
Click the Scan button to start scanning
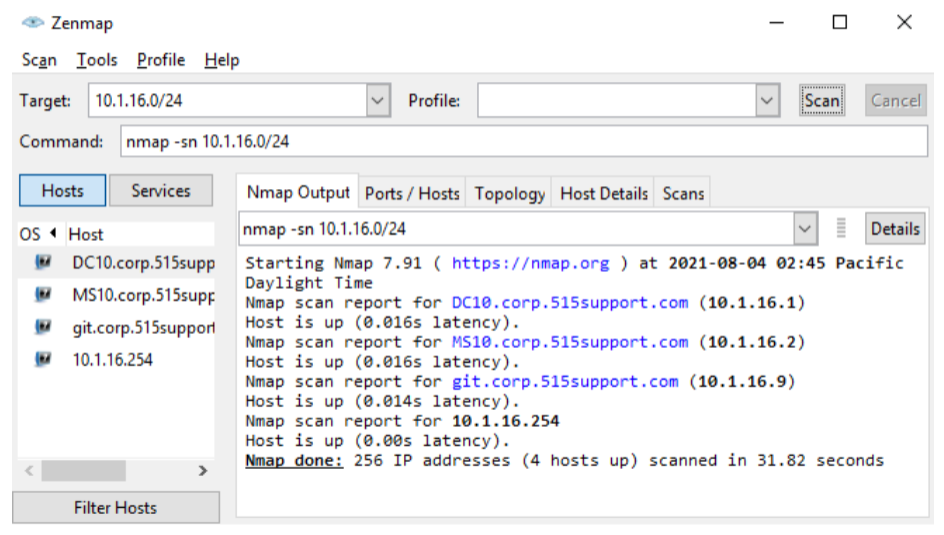coord(822,101)
